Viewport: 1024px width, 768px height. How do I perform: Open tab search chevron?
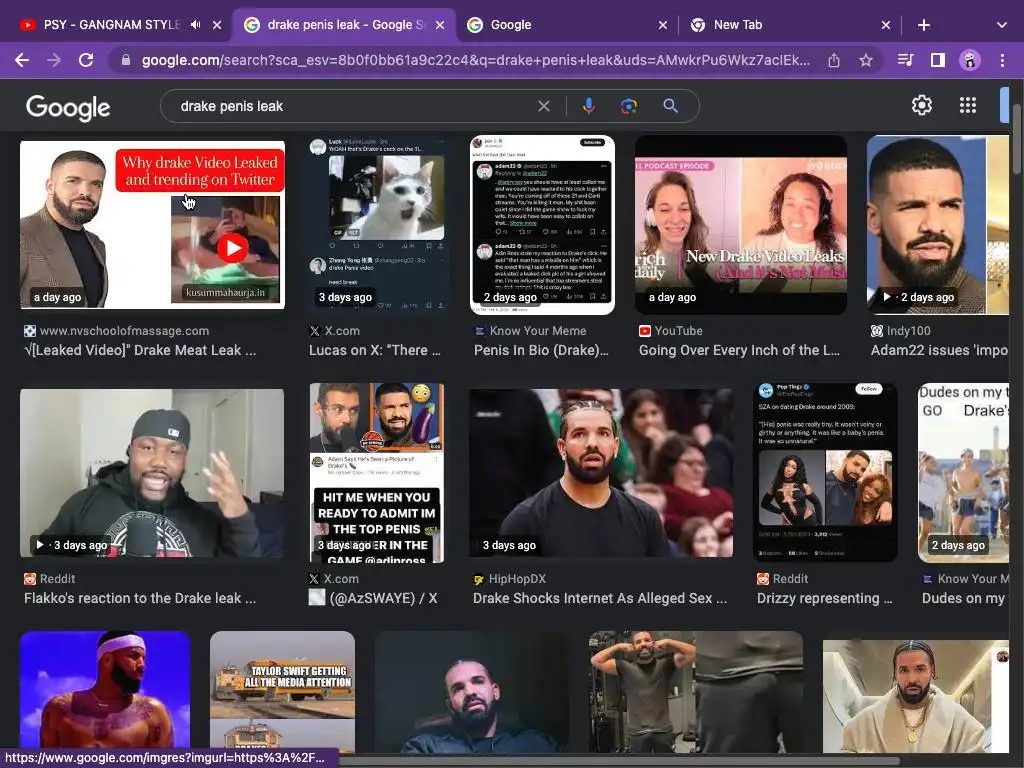pyautogui.click(x=1002, y=25)
